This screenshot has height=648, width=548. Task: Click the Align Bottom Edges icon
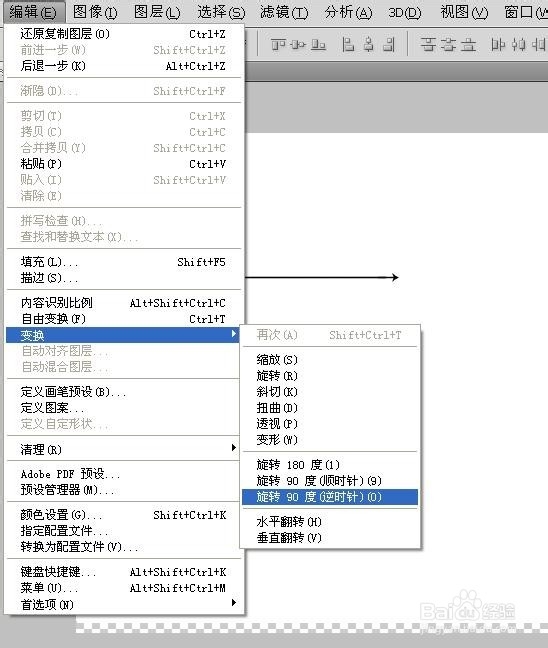[x=318, y=44]
